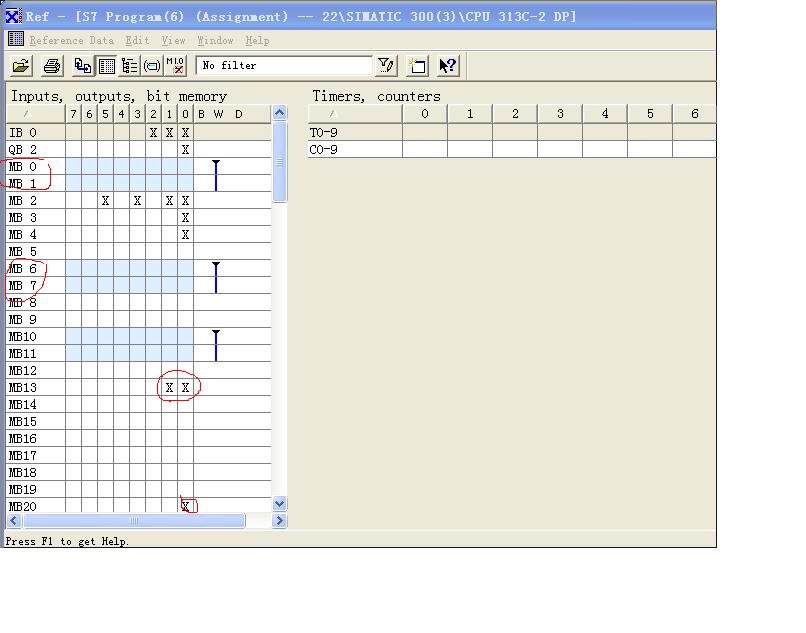
Task: Click the bit 7 column header
Action: coord(74,114)
